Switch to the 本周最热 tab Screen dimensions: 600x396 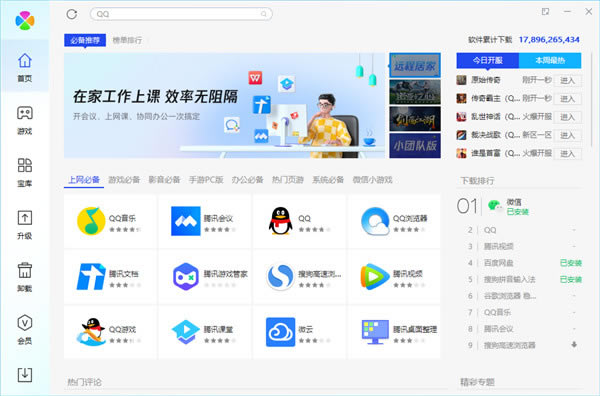[x=550, y=60]
